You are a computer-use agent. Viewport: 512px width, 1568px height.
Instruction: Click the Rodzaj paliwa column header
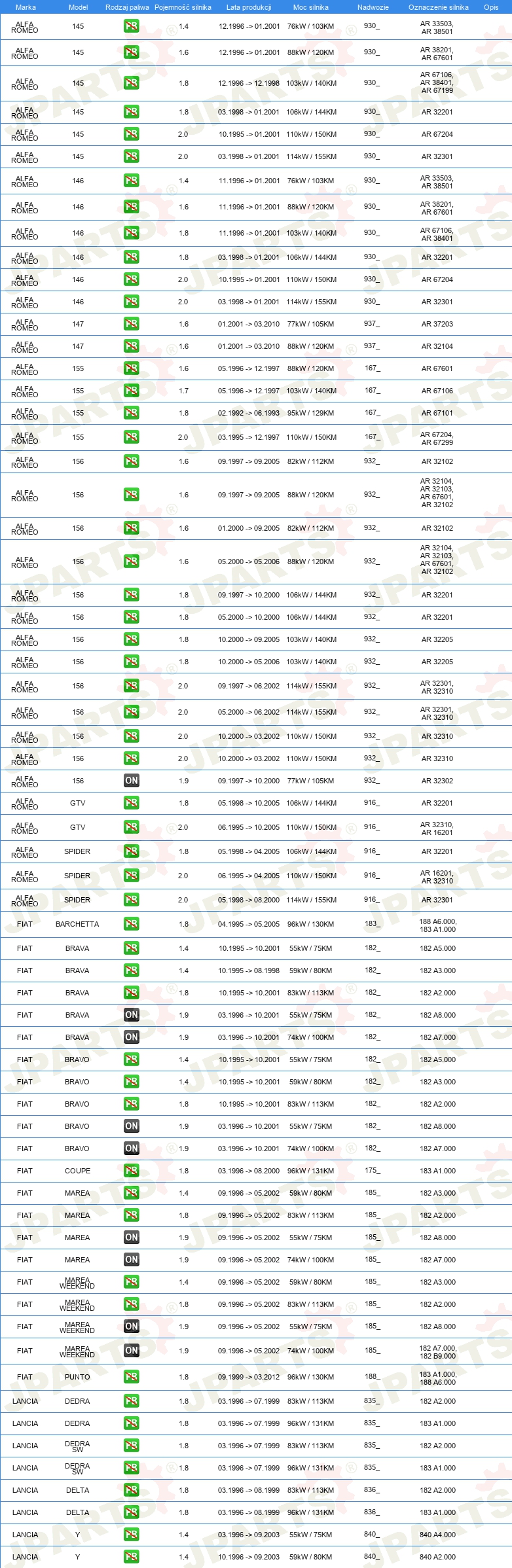[x=127, y=7]
